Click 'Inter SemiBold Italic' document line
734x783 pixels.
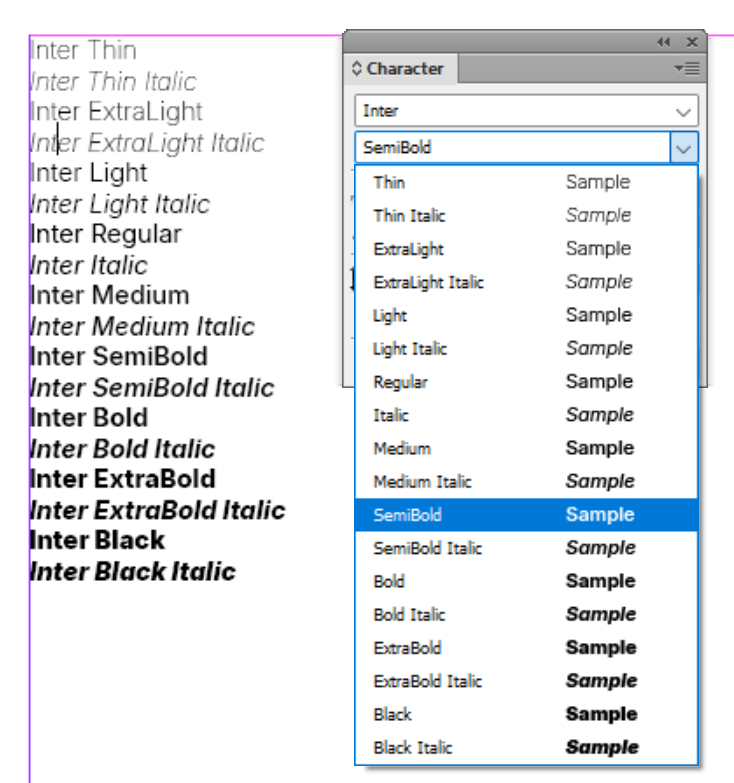click(152, 388)
